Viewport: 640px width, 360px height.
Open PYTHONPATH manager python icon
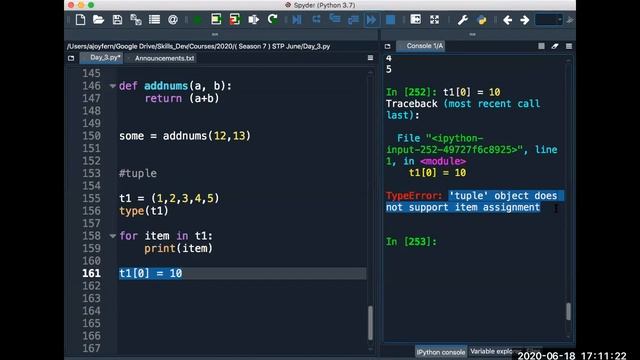coord(482,20)
